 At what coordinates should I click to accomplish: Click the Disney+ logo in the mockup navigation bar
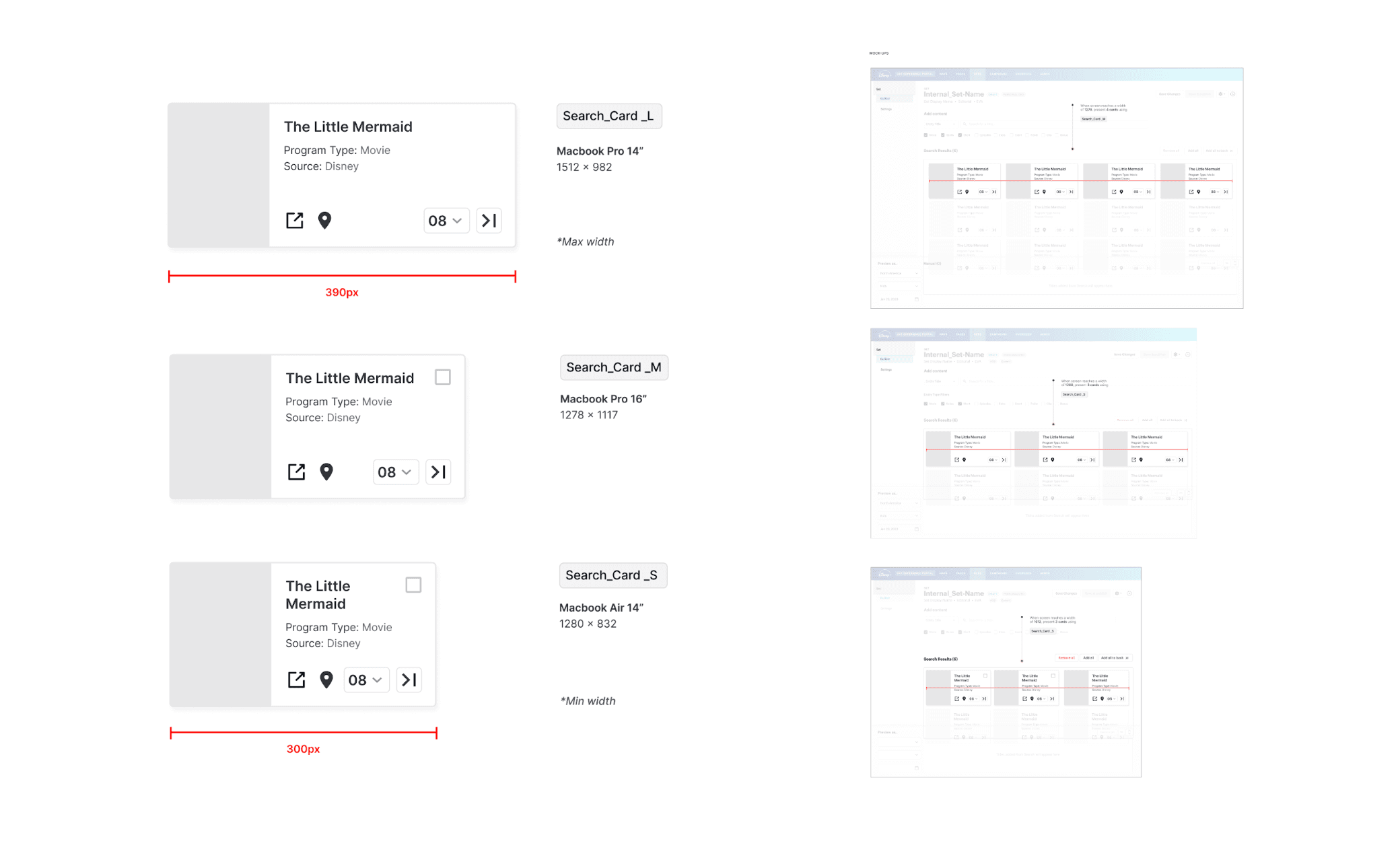pyautogui.click(x=884, y=74)
